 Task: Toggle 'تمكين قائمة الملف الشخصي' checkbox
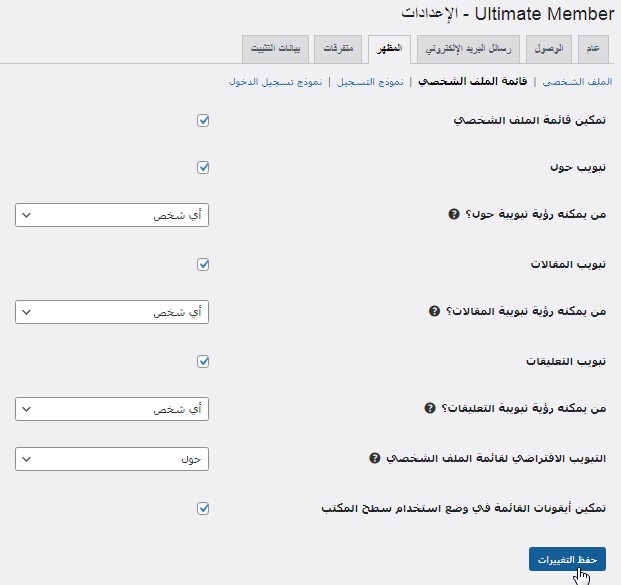pos(203,120)
